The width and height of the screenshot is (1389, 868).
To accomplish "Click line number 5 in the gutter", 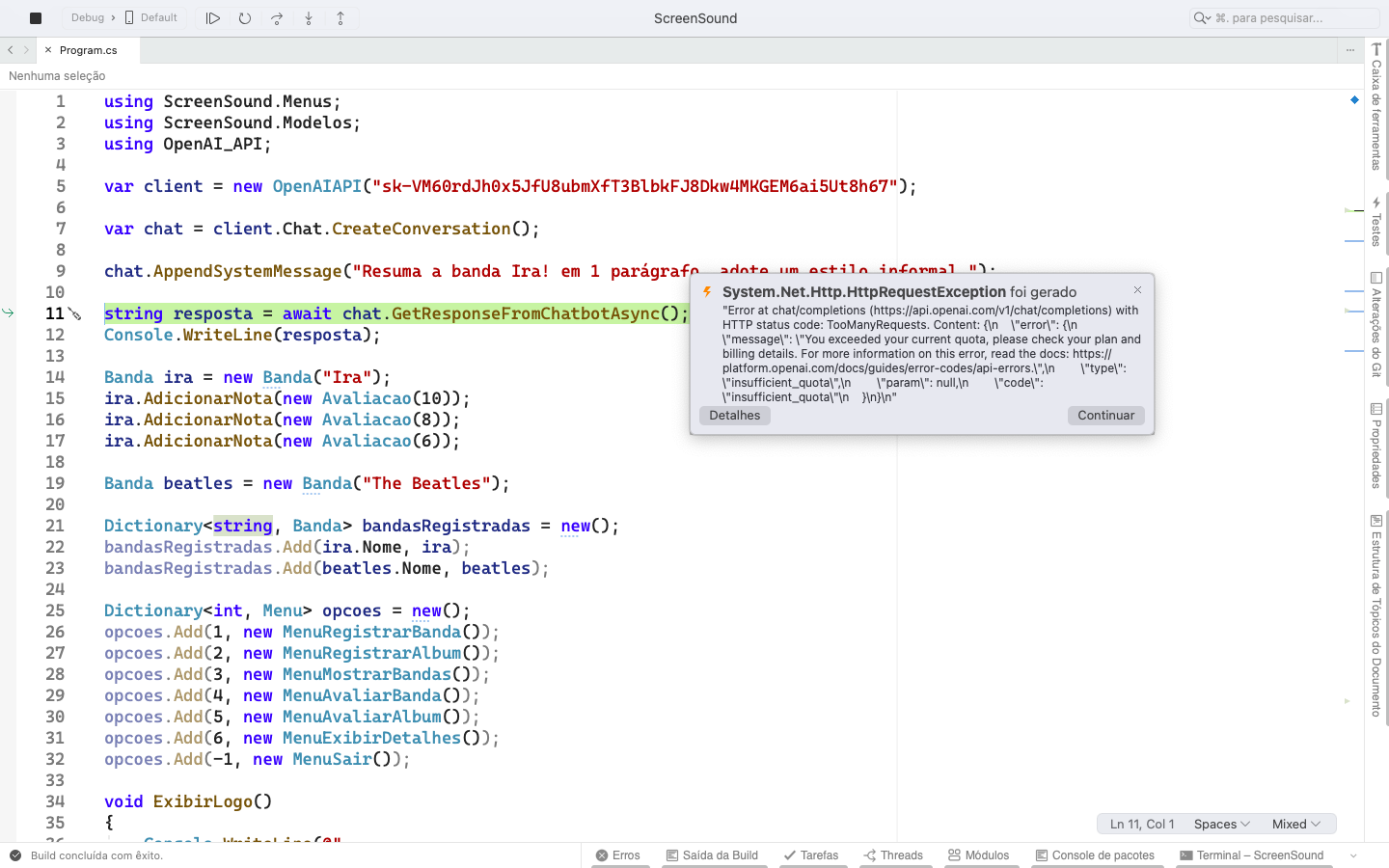I will [61, 186].
